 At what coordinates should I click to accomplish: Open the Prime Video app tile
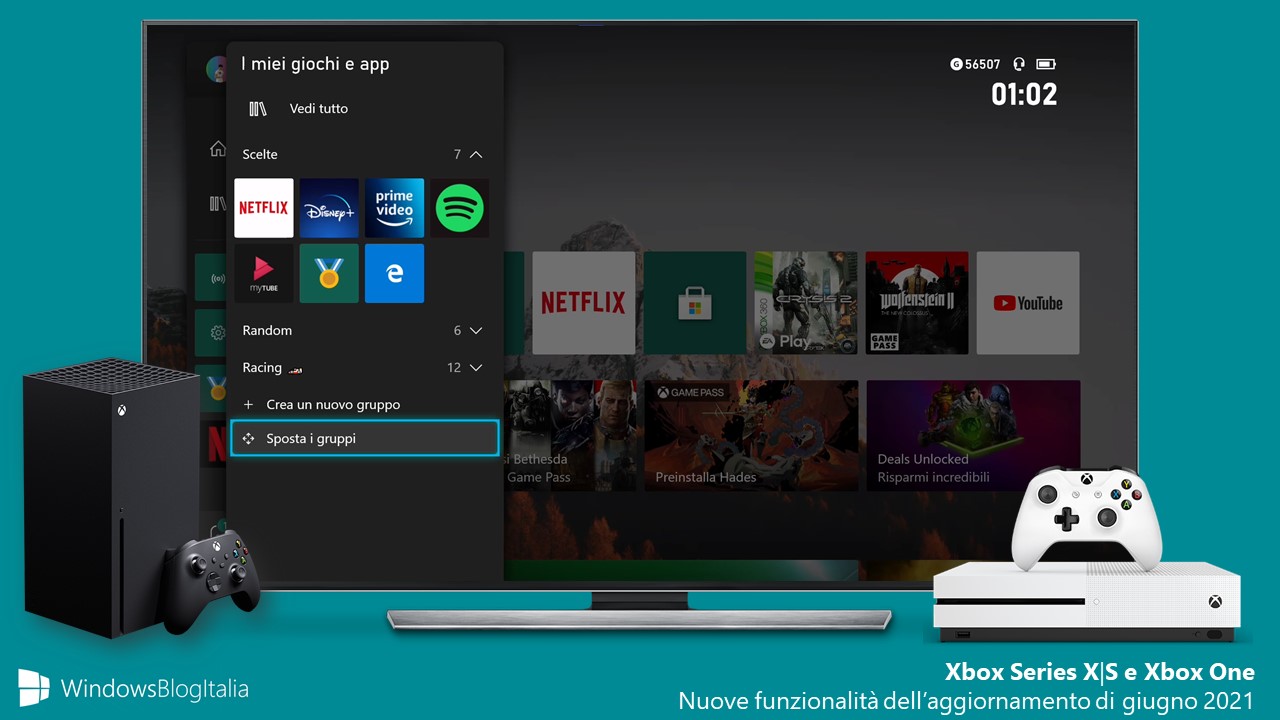click(x=394, y=208)
